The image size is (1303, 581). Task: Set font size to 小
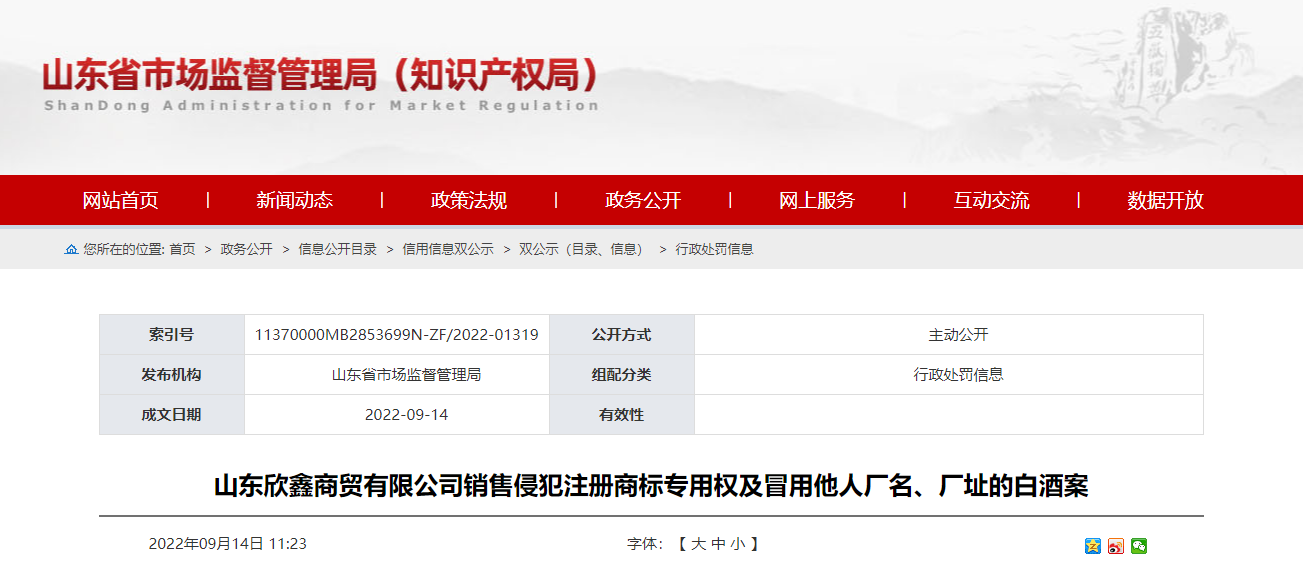click(x=737, y=544)
